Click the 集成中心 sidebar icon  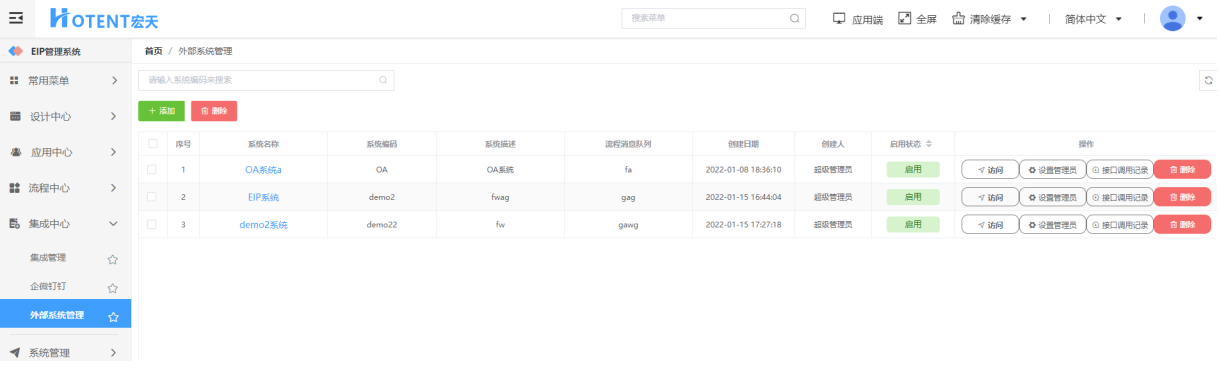tap(15, 224)
